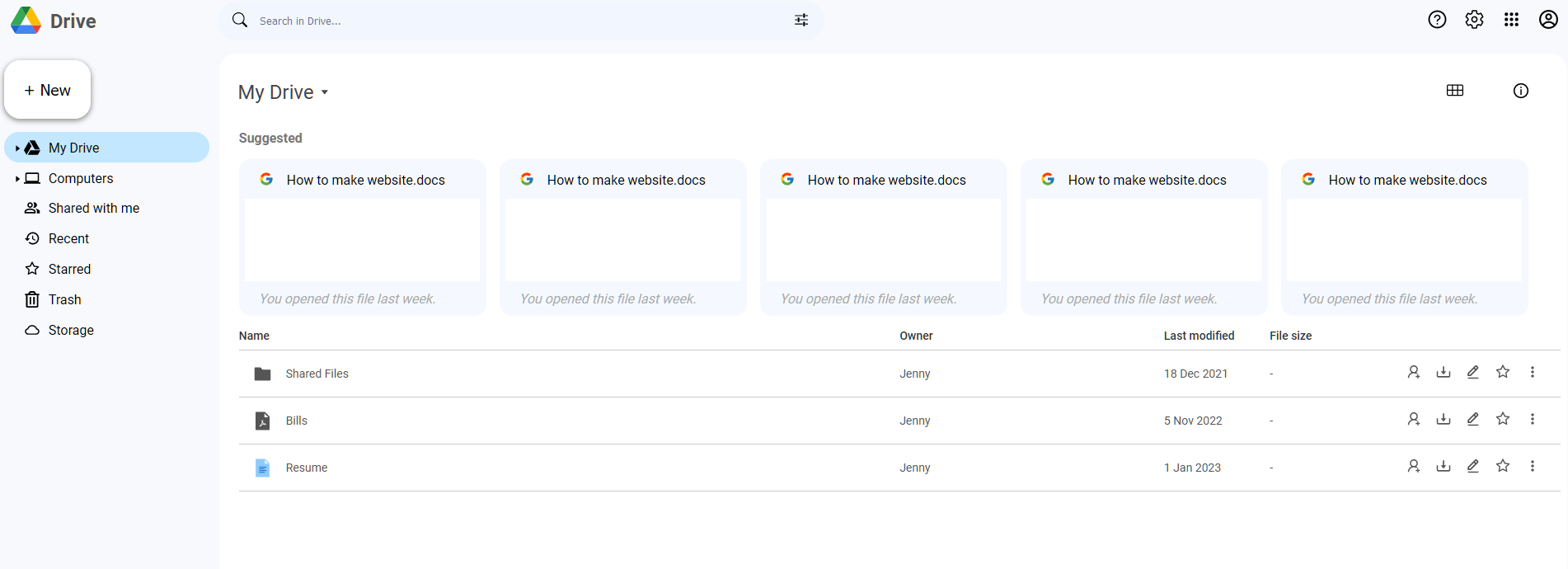
Task: Download the Bills file
Action: 1443,420
